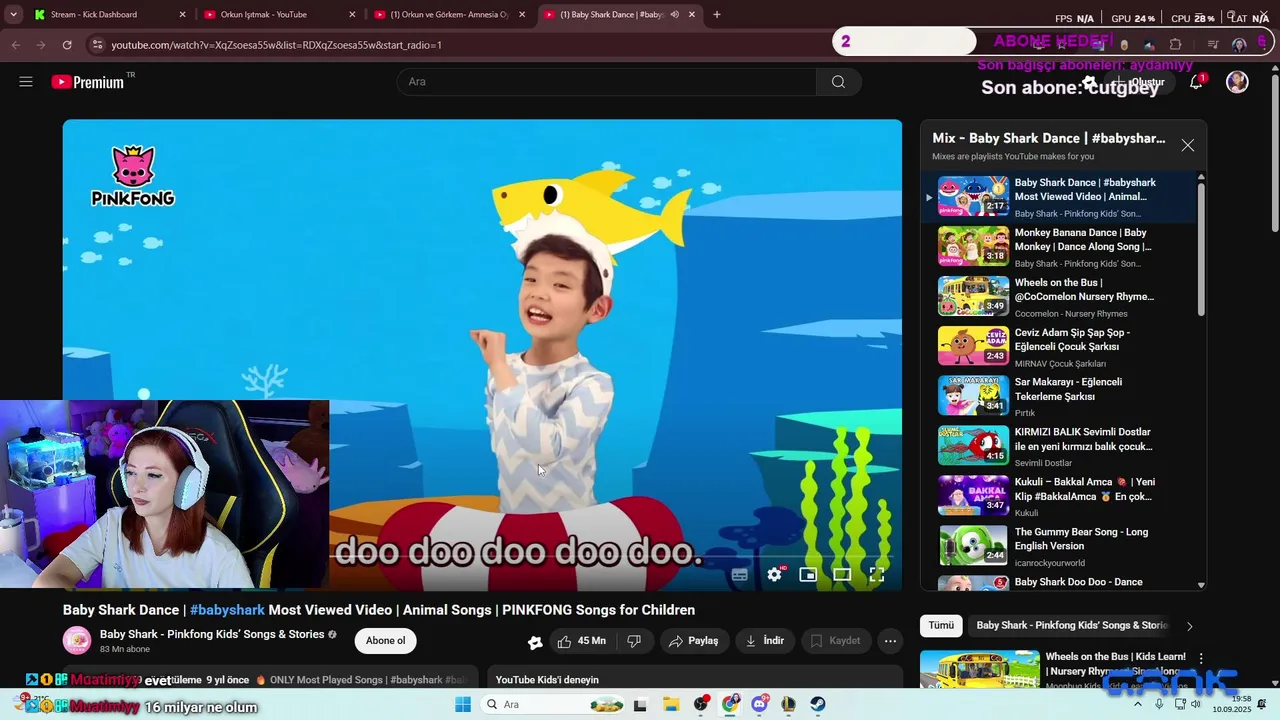Open Baby Shark Pinkfong channel avatar
Viewport: 1280px width, 720px height.
(77, 641)
